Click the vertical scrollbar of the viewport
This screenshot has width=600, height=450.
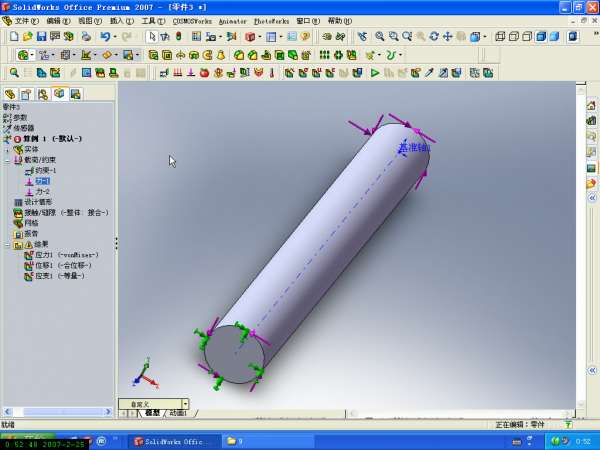(580, 250)
